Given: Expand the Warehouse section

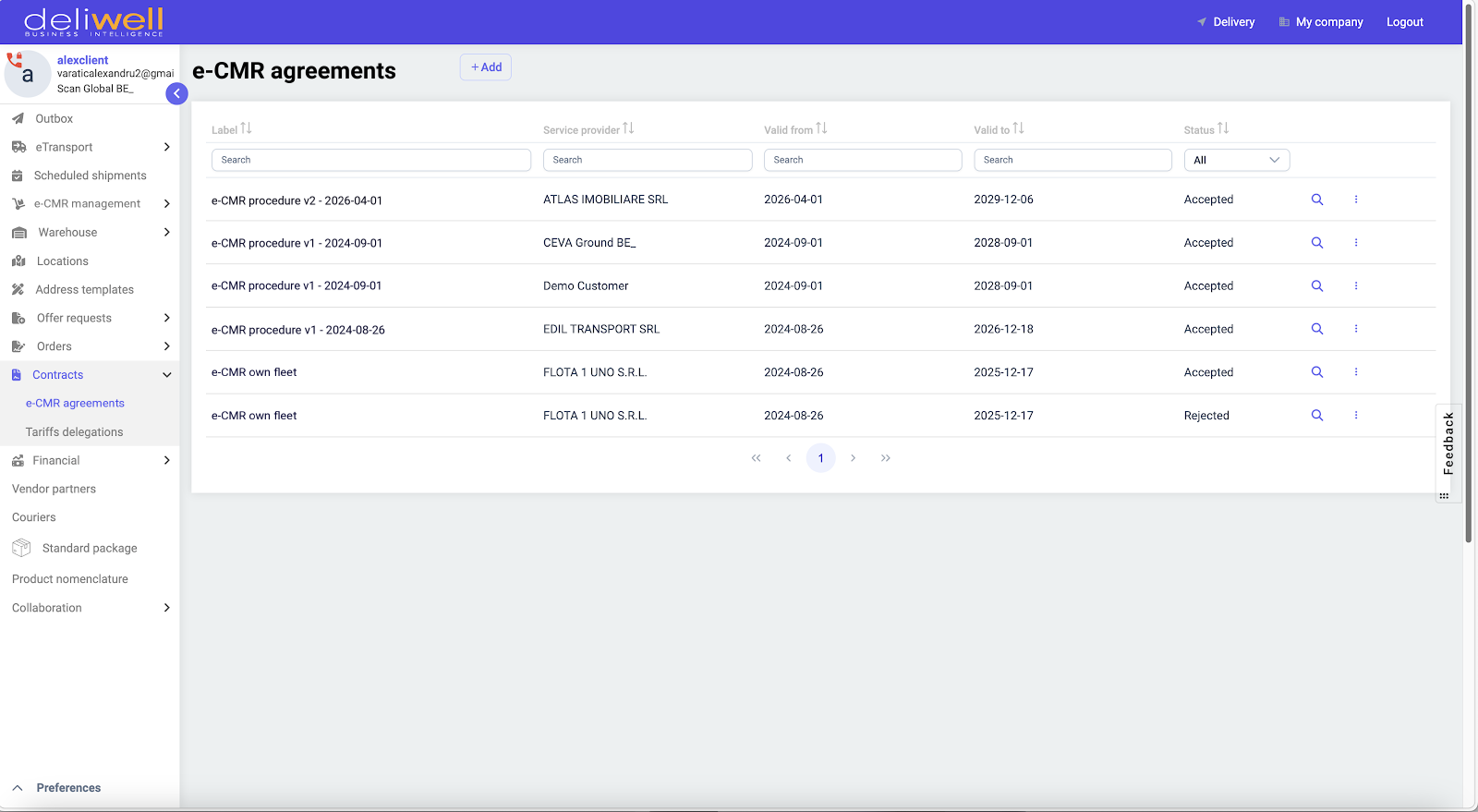Looking at the screenshot, I should click(x=90, y=233).
